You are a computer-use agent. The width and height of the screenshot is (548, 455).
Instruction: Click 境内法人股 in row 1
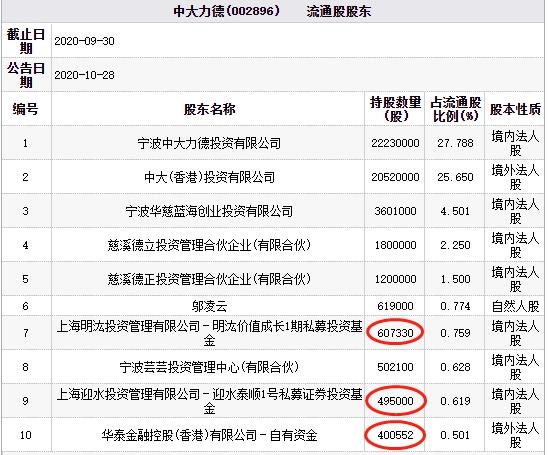click(x=515, y=143)
